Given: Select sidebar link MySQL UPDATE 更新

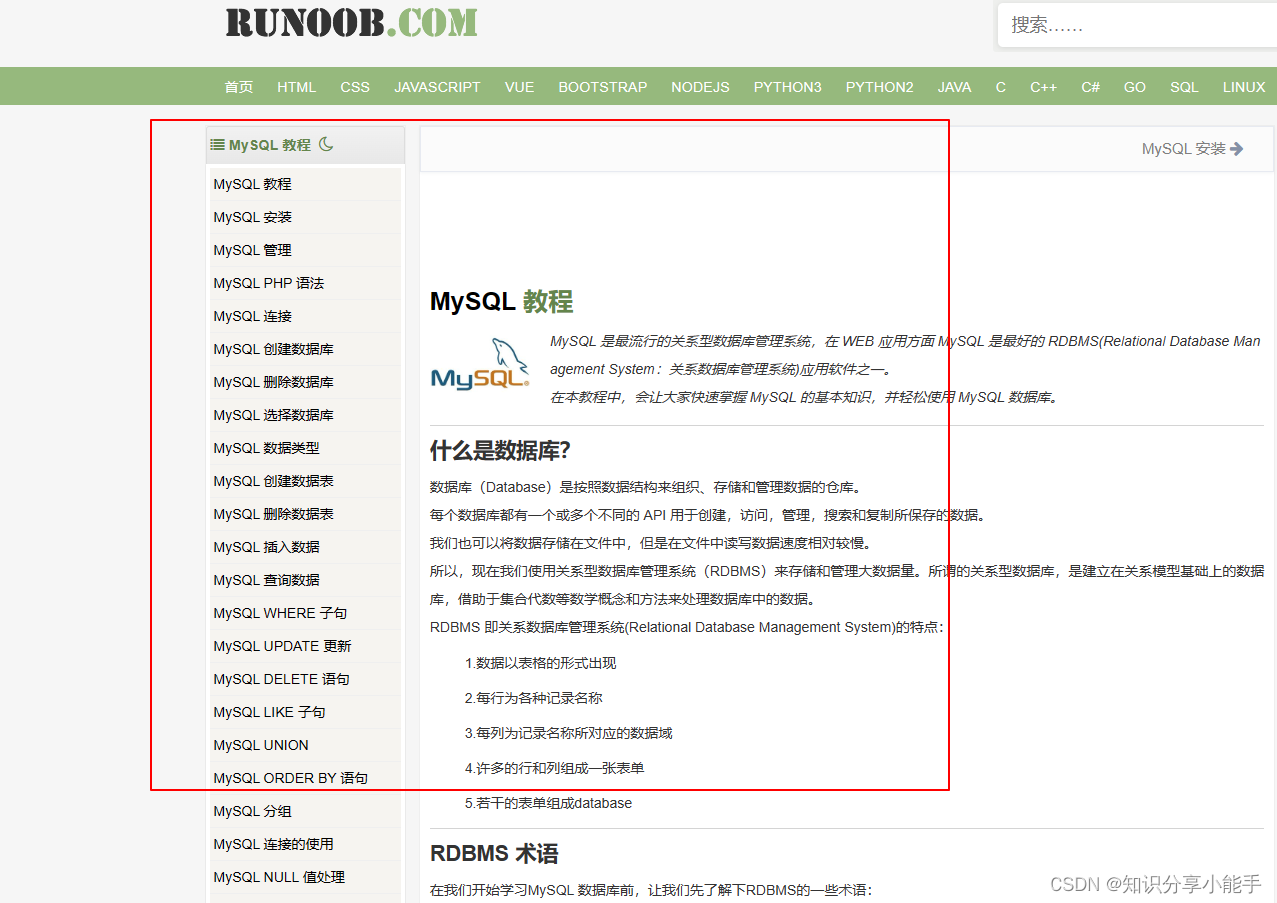Looking at the screenshot, I should point(282,646).
